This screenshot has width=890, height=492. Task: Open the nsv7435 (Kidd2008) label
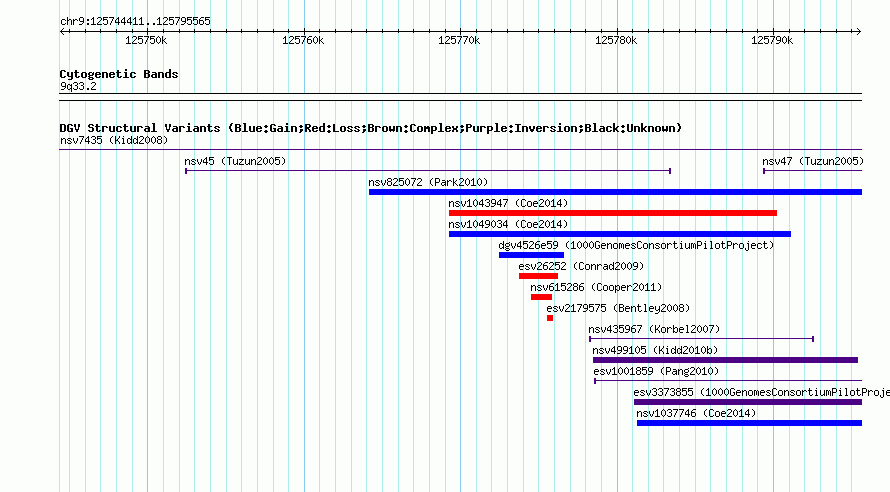pos(114,140)
